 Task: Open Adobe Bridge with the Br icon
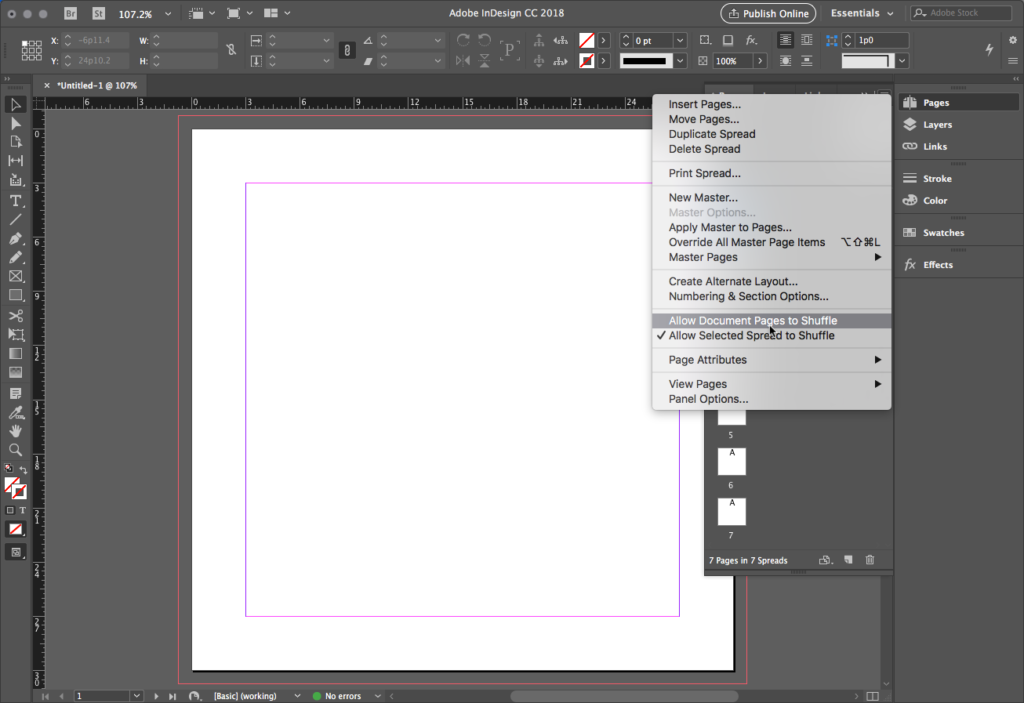coord(71,13)
